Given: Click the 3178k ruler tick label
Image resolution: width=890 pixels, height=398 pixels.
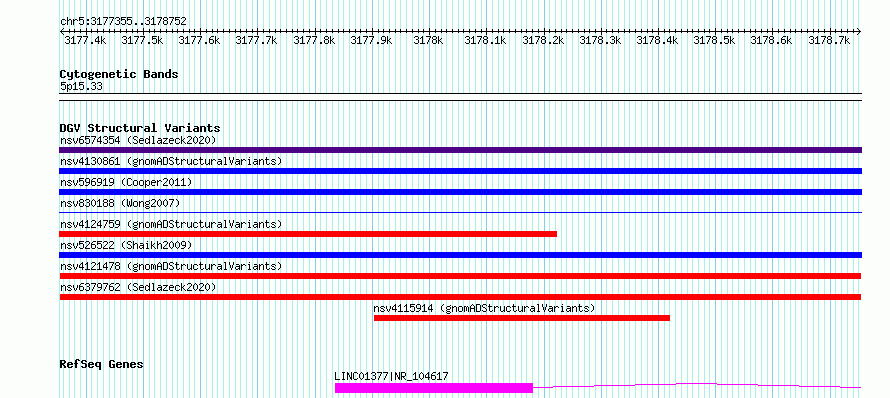Looking at the screenshot, I should click(x=428, y=40).
